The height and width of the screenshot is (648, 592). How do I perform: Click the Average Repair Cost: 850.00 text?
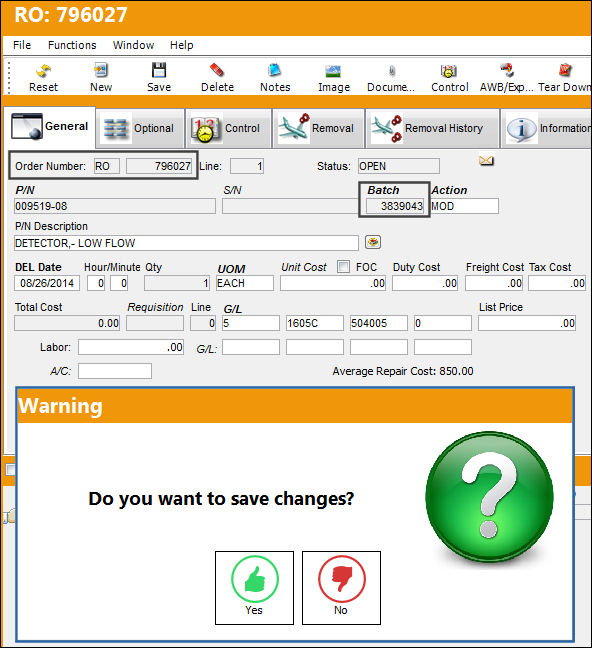point(403,371)
